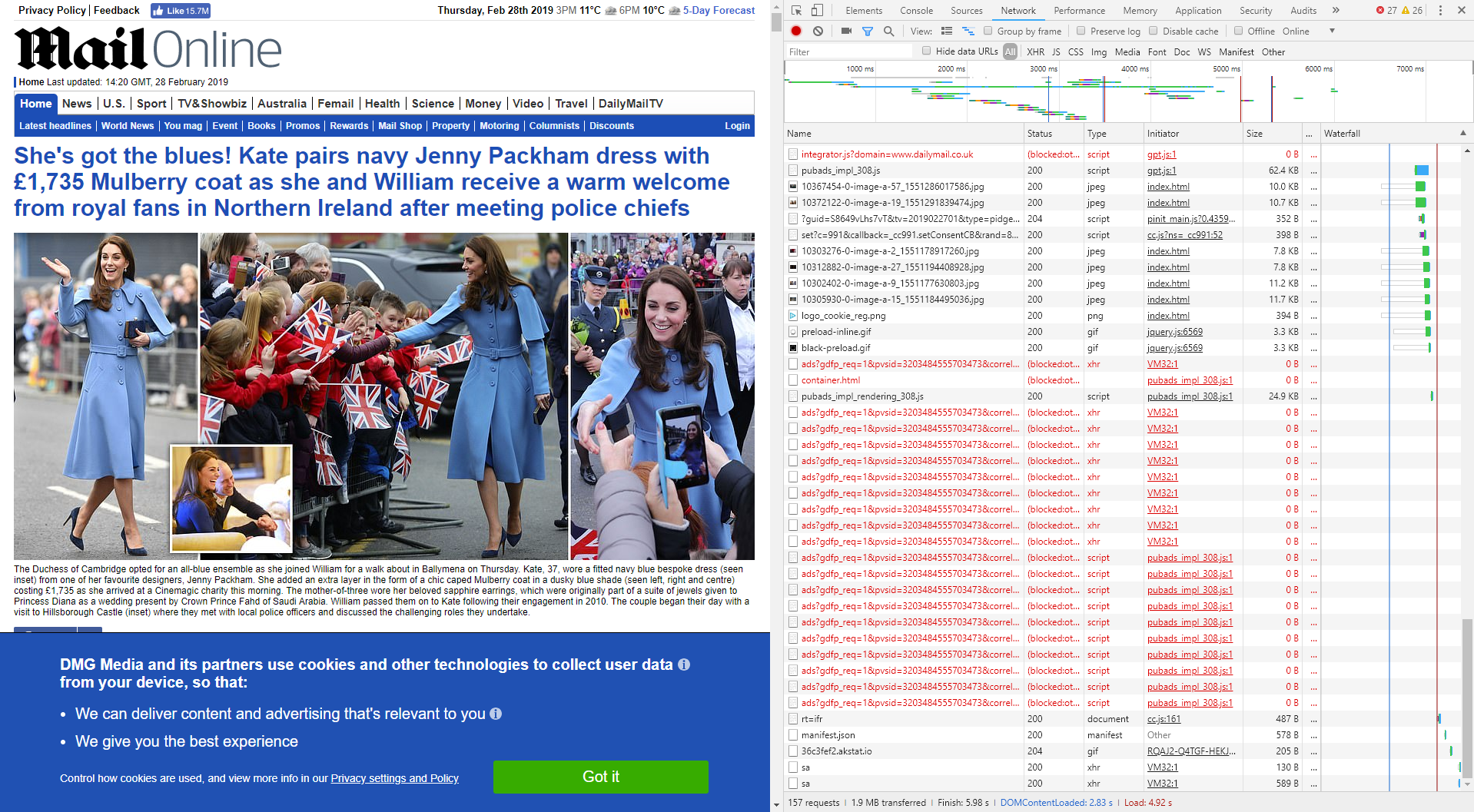This screenshot has height=812, width=1474.
Task: Tick the Hide data URLs checkbox
Action: [927, 51]
